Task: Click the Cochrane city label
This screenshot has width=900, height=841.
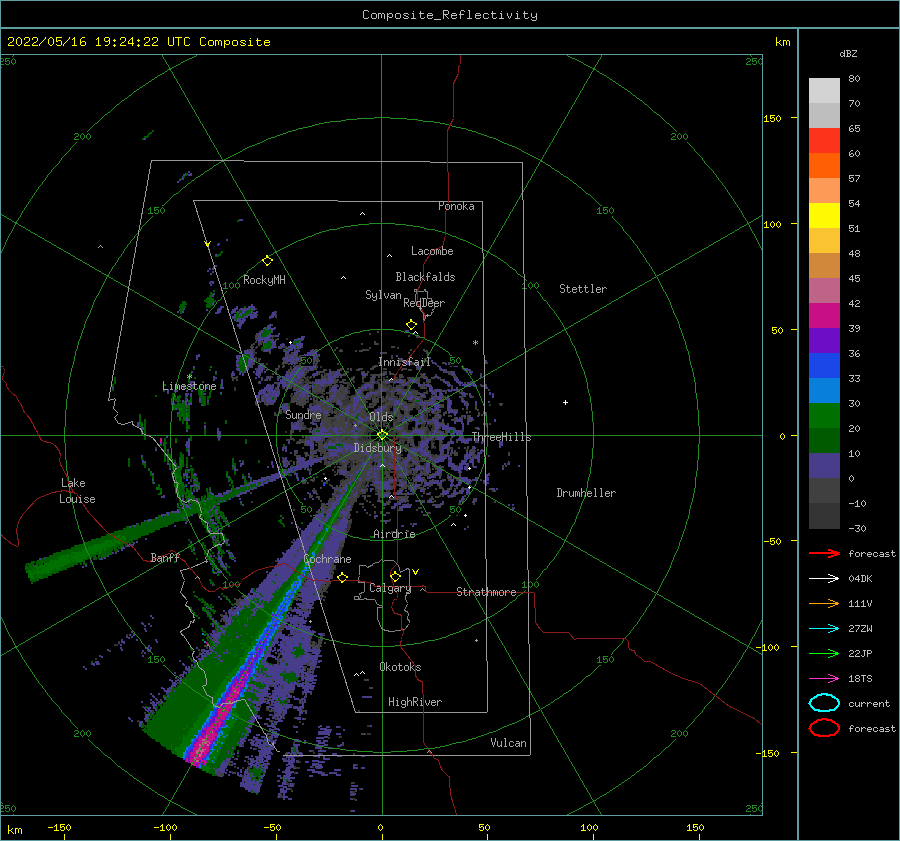Action: tap(327, 559)
